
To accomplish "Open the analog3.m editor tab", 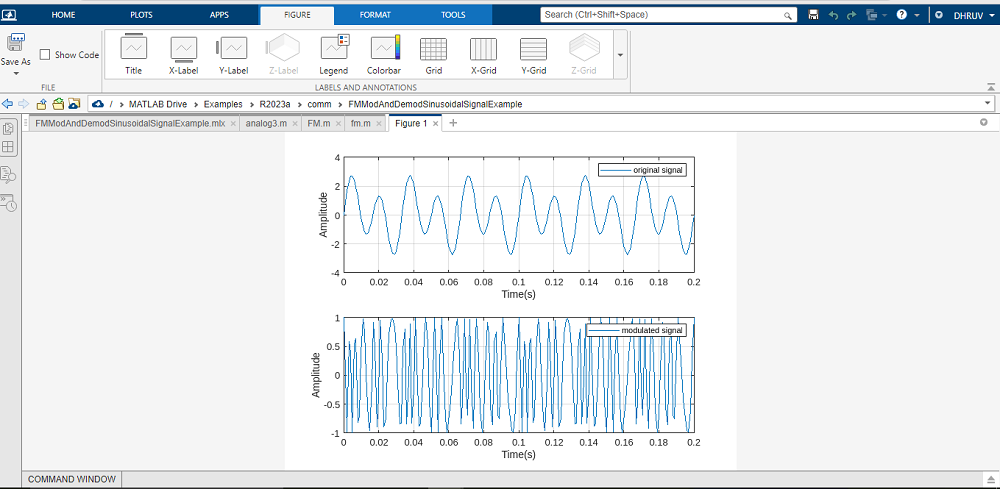I will pyautogui.click(x=265, y=123).
